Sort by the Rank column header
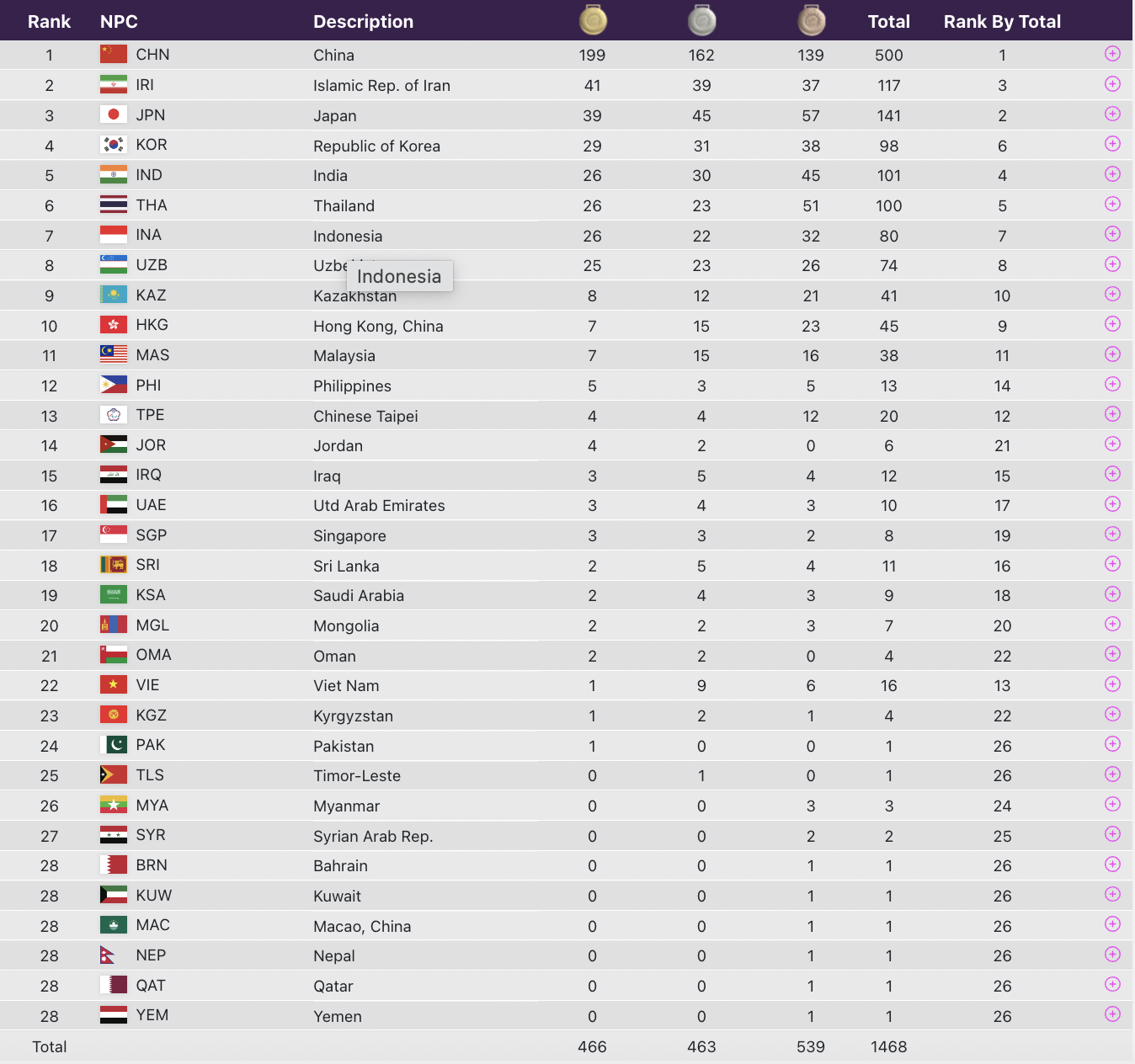Screen dimensions: 1135x1064 tap(49, 22)
